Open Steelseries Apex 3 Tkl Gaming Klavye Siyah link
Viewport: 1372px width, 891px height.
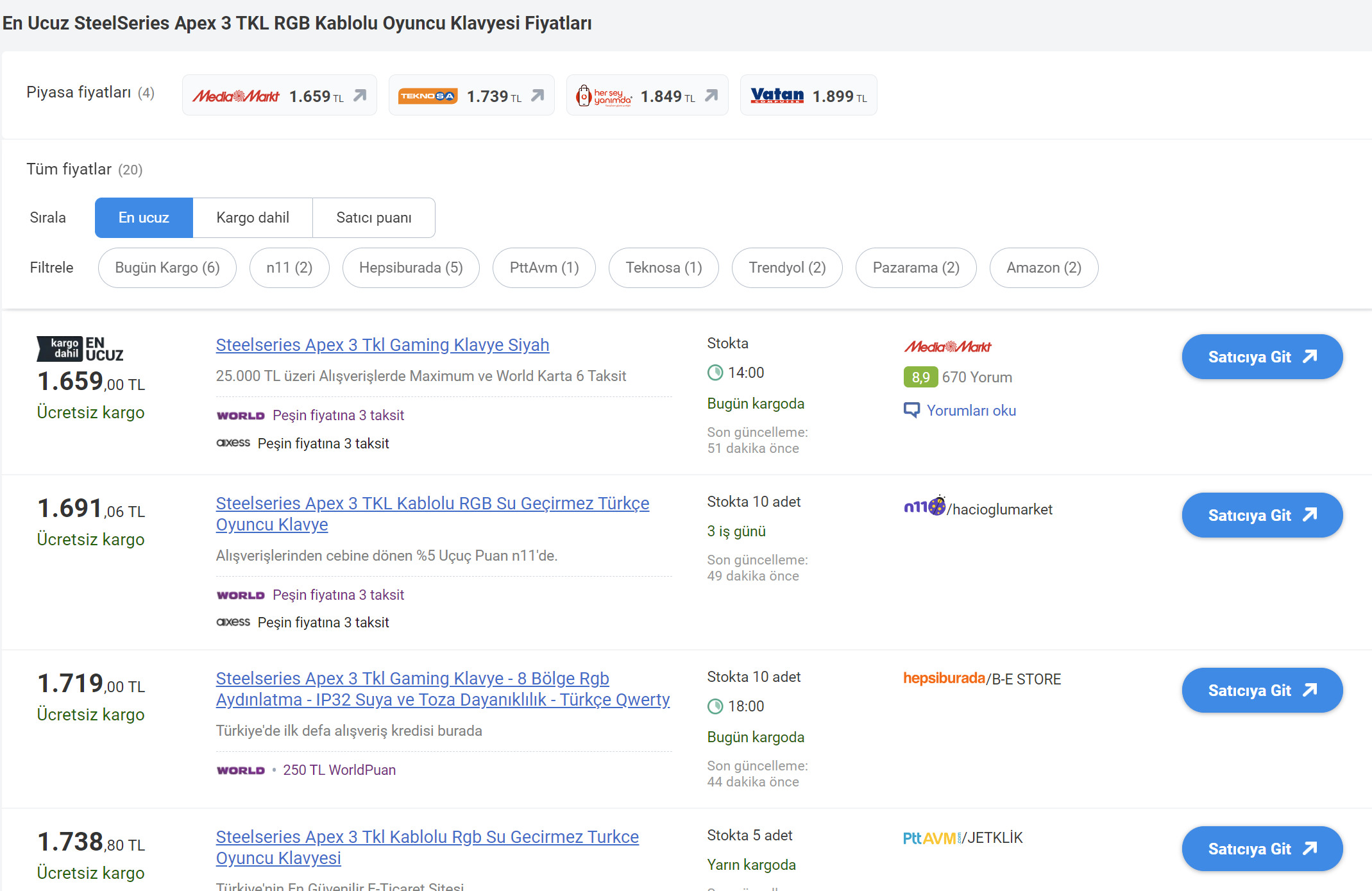pos(382,345)
